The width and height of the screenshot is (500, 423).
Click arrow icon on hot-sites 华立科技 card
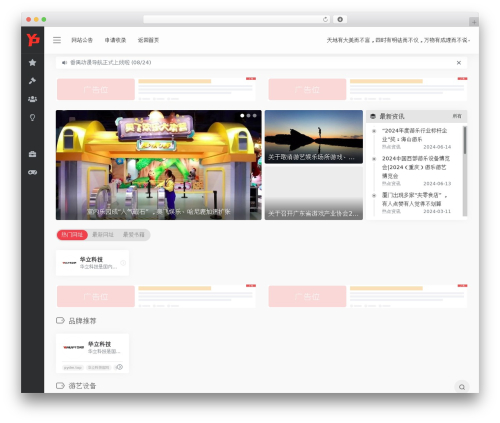click(123, 263)
